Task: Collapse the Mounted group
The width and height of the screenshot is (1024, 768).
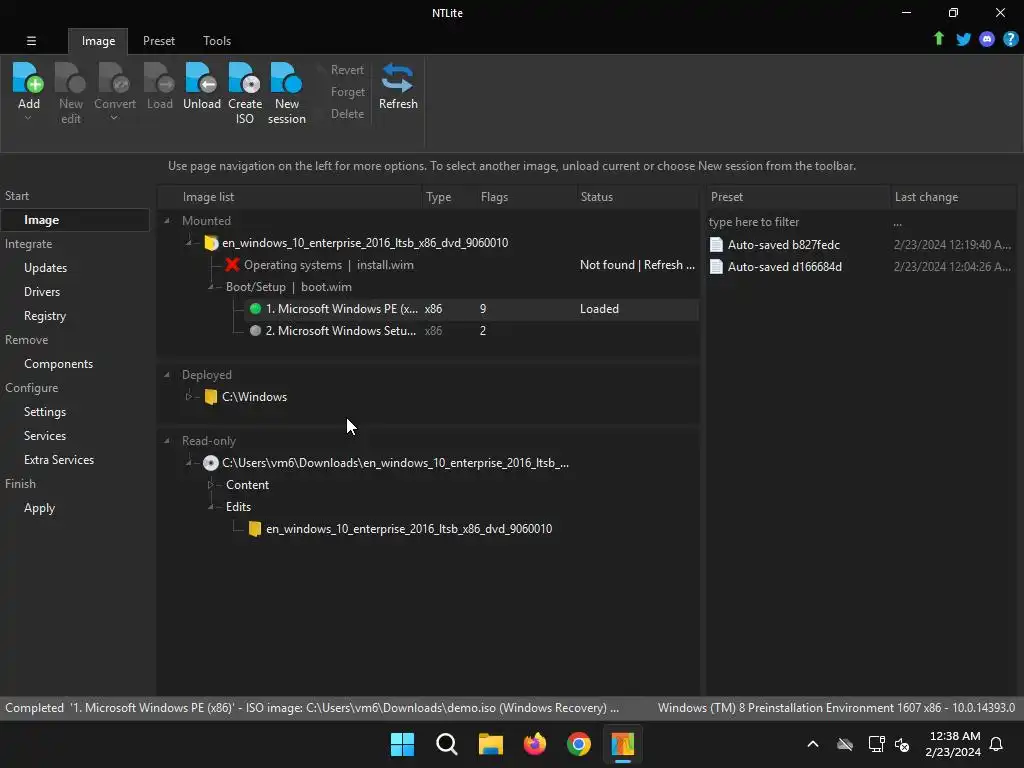Action: click(x=167, y=221)
